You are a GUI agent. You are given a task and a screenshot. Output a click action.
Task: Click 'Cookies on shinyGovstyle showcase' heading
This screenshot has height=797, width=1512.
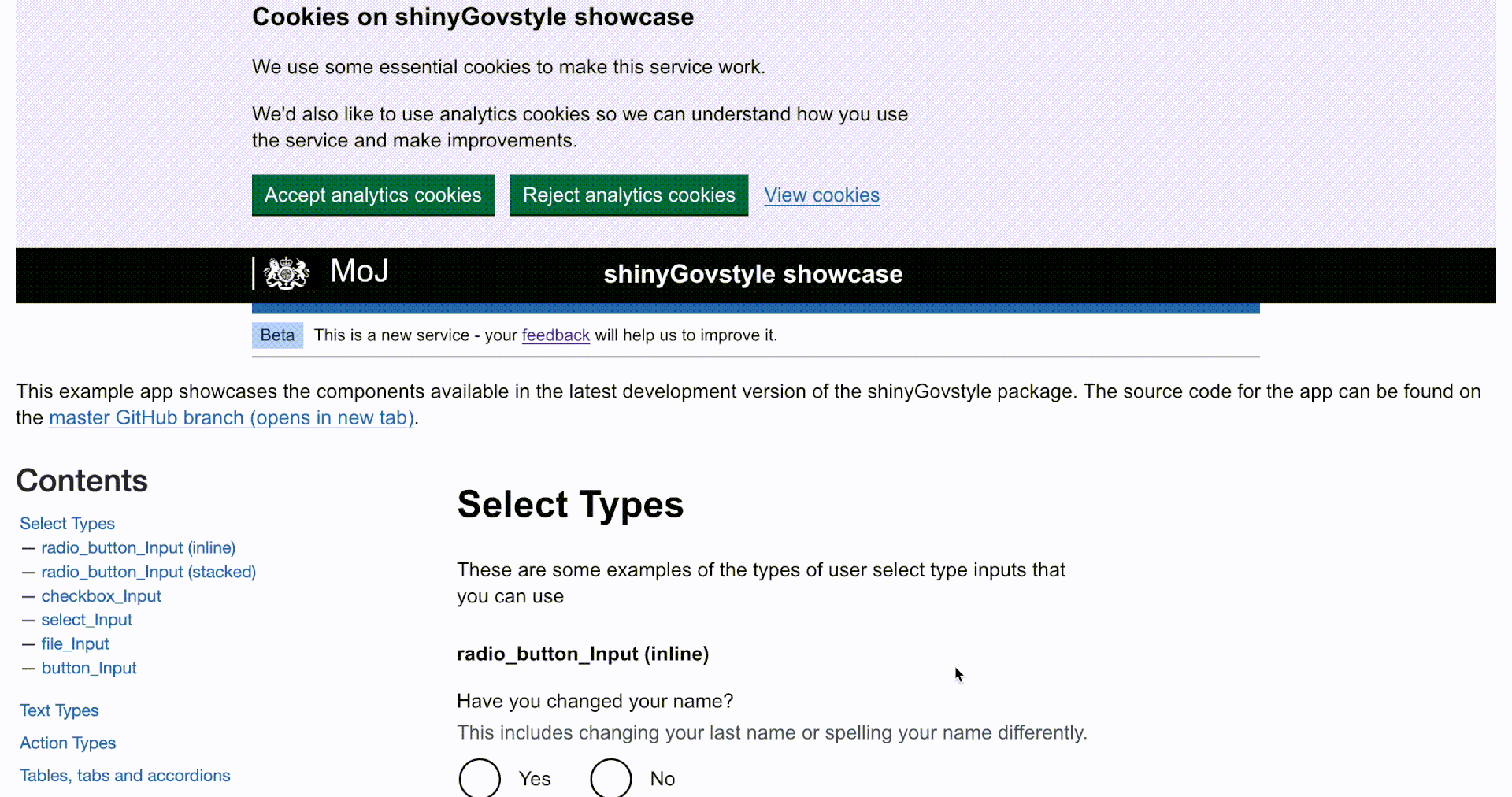point(472,17)
